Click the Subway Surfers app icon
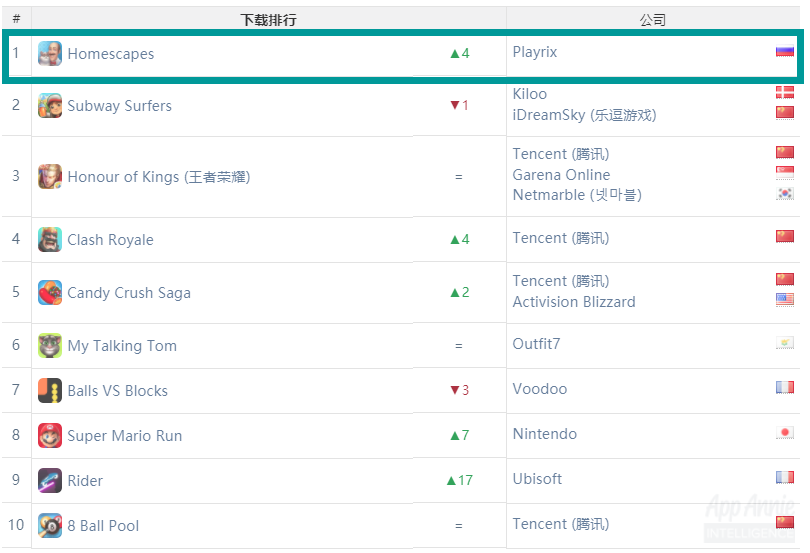The image size is (810, 553). pos(50,105)
